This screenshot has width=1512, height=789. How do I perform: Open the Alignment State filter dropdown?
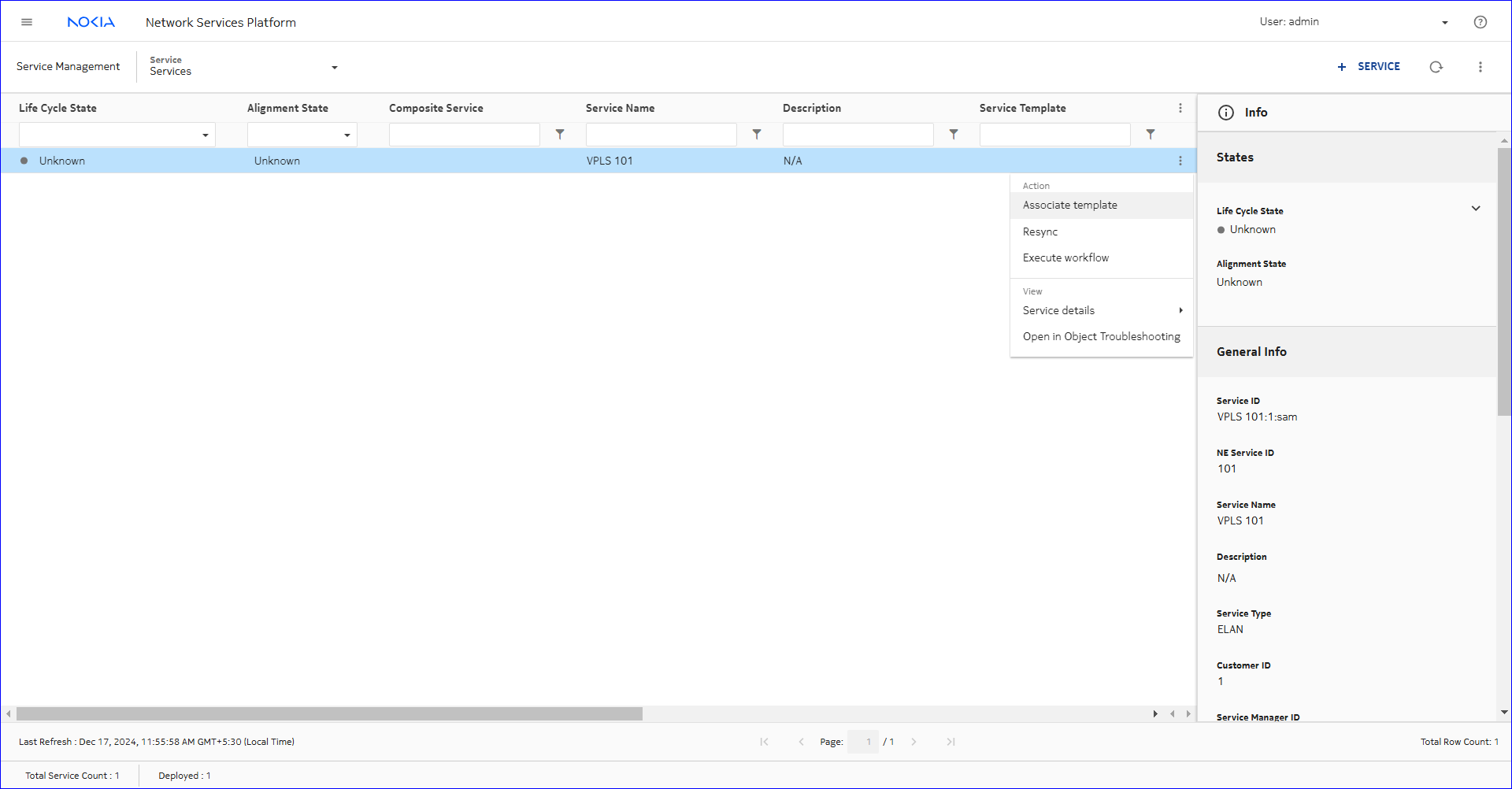(346, 134)
